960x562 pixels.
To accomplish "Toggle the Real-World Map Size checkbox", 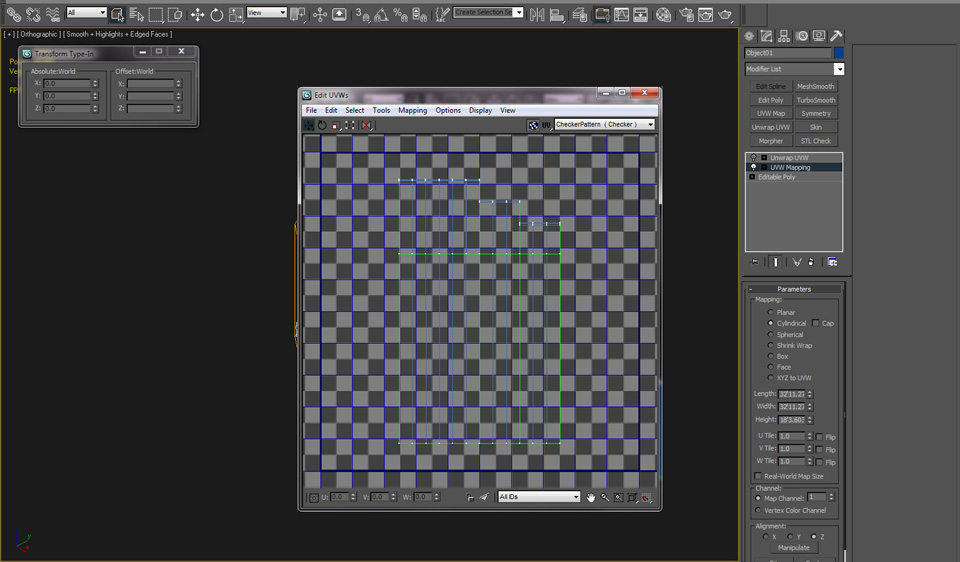I will [757, 476].
